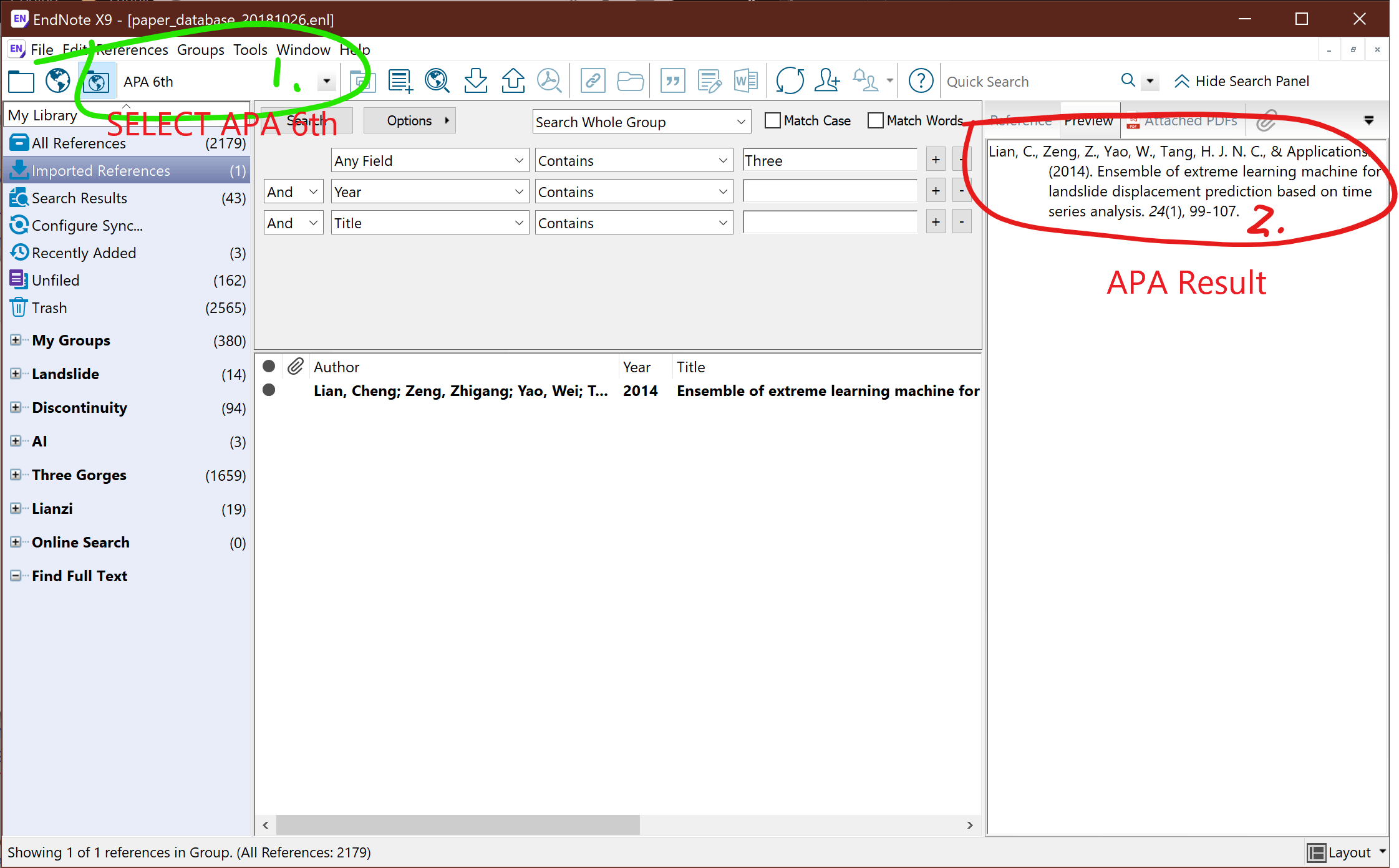This screenshot has height=868, width=1399.
Task: Open the APA 6th style dropdown arrow
Action: (x=326, y=82)
